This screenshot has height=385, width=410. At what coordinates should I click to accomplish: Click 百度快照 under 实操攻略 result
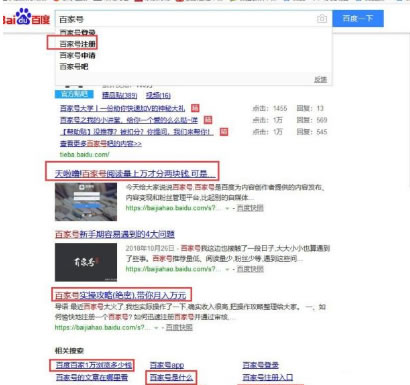tap(179, 328)
